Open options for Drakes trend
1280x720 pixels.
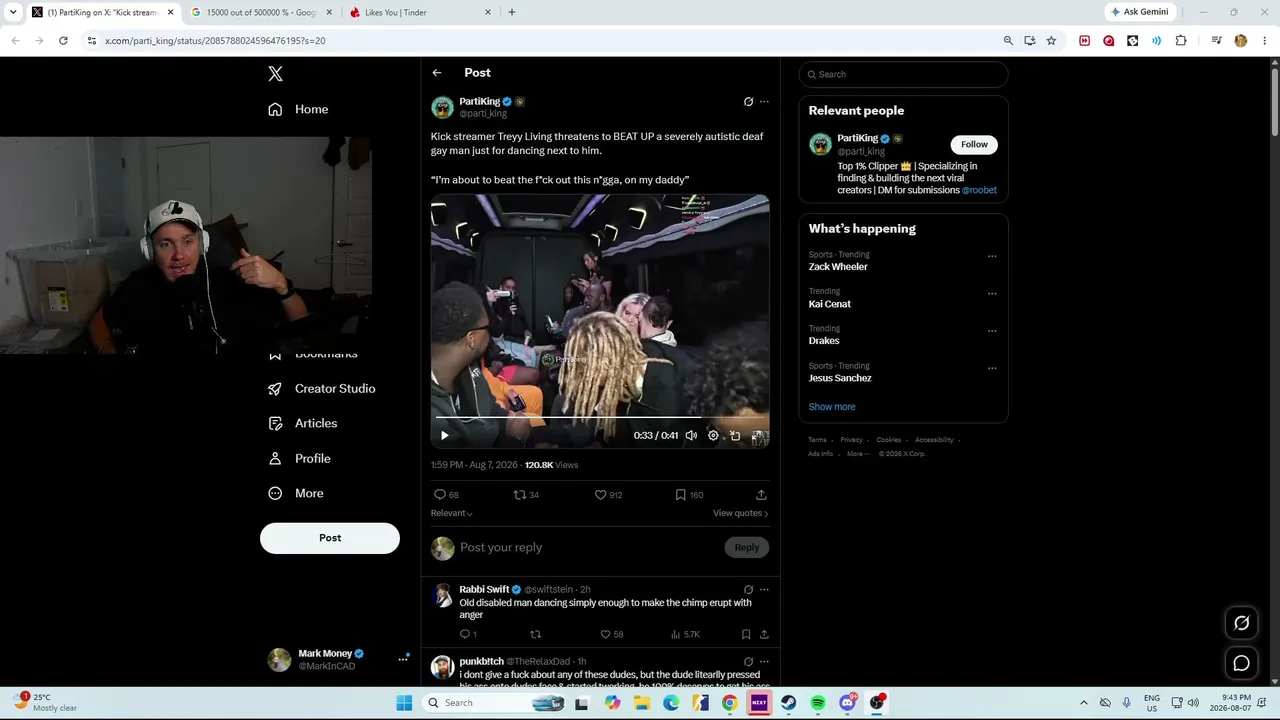click(x=992, y=330)
